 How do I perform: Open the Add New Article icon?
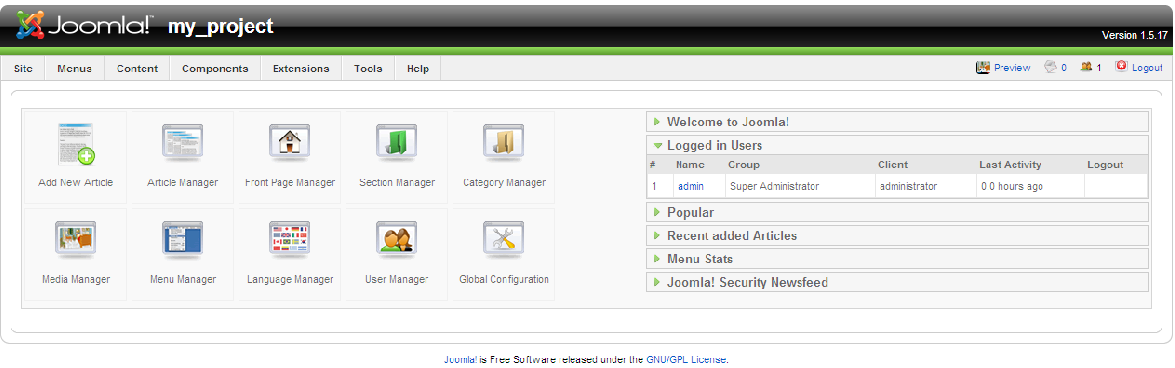pos(76,144)
